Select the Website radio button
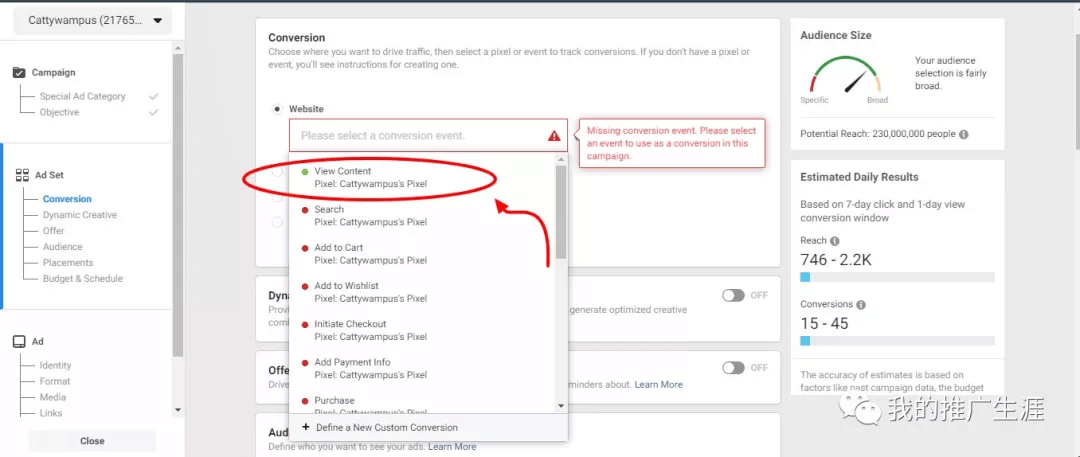Image resolution: width=1080 pixels, height=457 pixels. pos(277,109)
